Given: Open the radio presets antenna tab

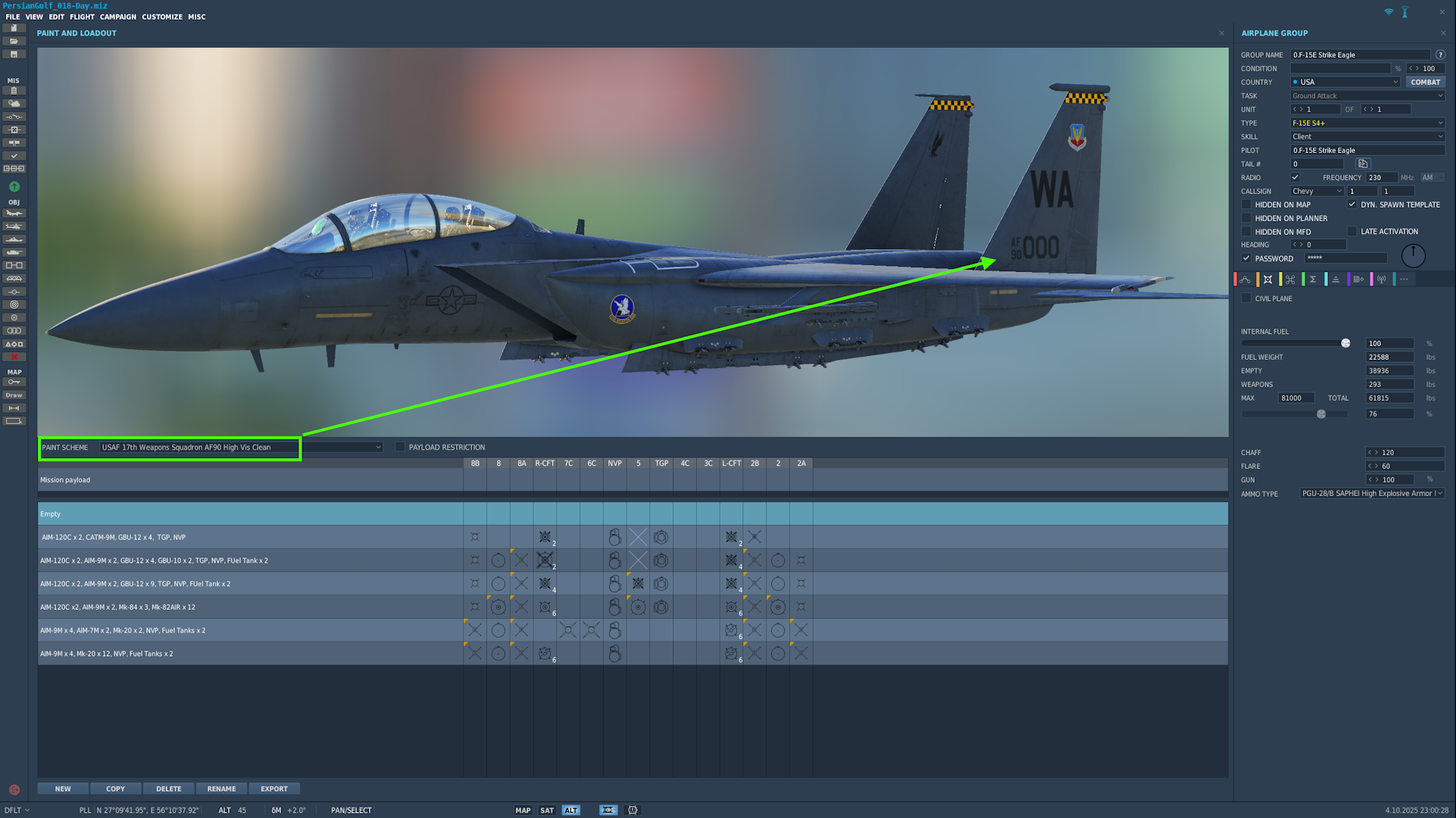Looking at the screenshot, I should pyautogui.click(x=1381, y=279).
